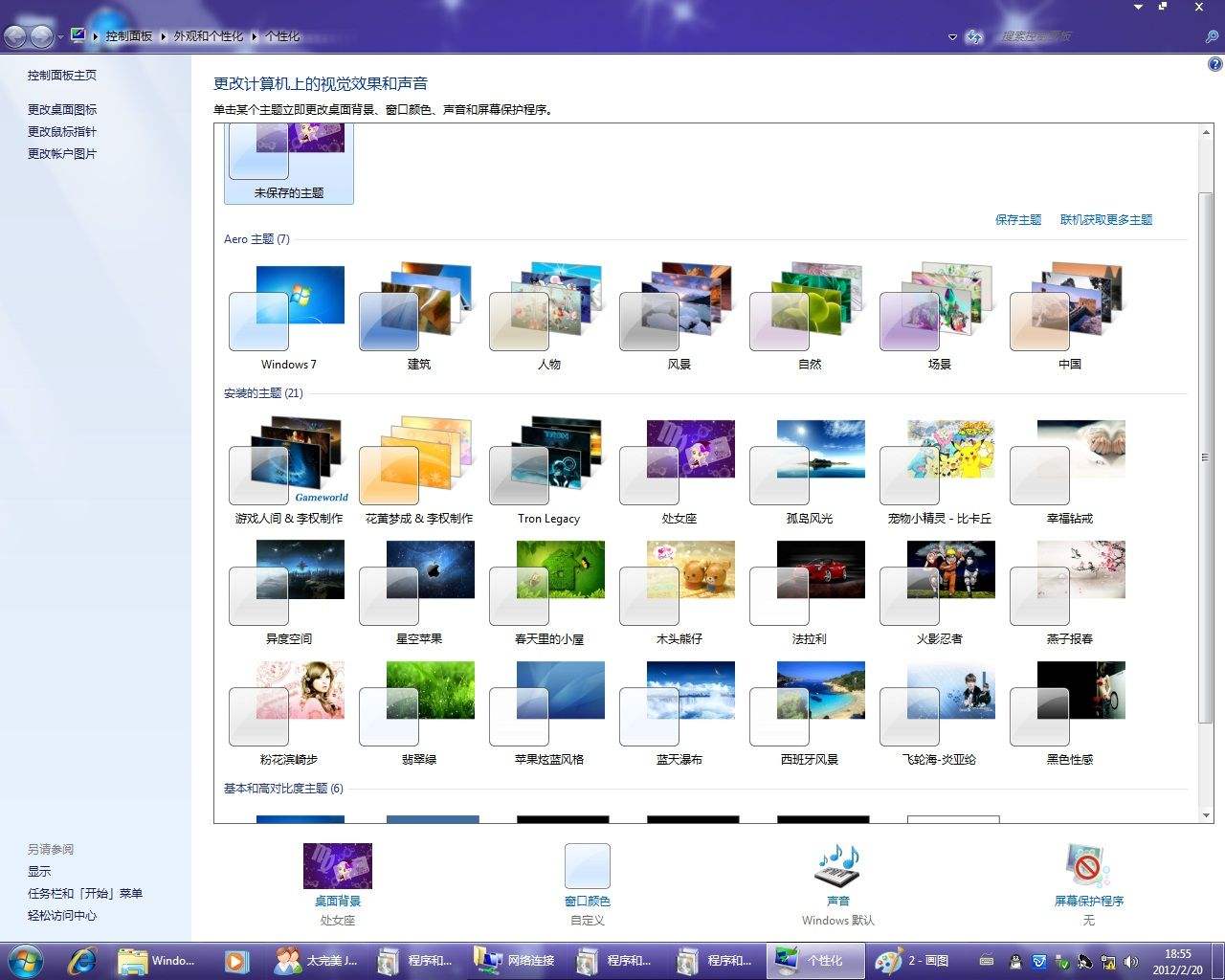Apply the 游戏人间 & 李权制作 theme

[x=288, y=471]
